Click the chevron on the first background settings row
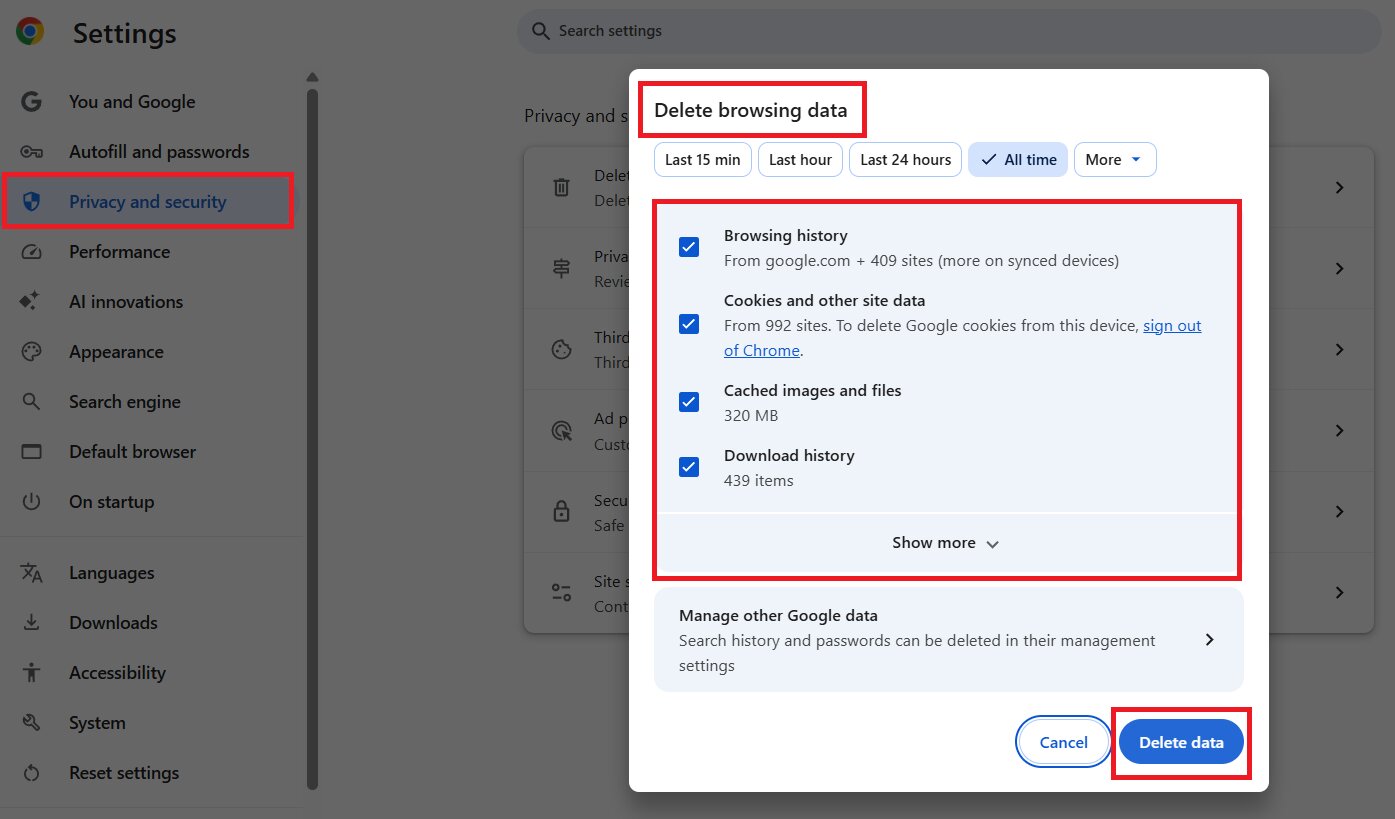Image resolution: width=1395 pixels, height=819 pixels. pos(1339,188)
